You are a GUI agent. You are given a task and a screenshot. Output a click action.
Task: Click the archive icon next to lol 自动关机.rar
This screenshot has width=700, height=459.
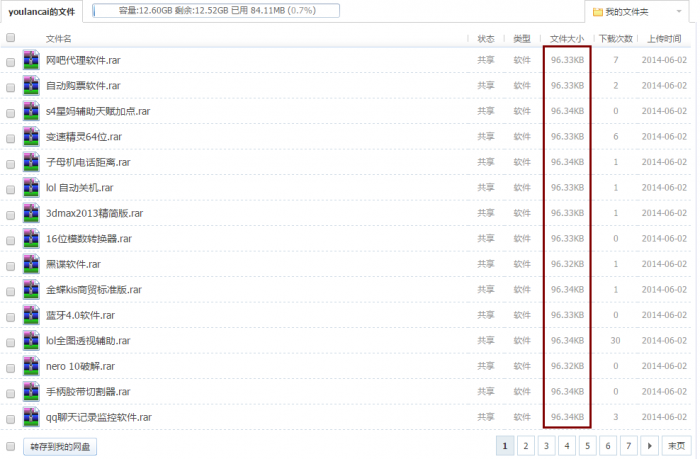pyautogui.click(x=31, y=188)
